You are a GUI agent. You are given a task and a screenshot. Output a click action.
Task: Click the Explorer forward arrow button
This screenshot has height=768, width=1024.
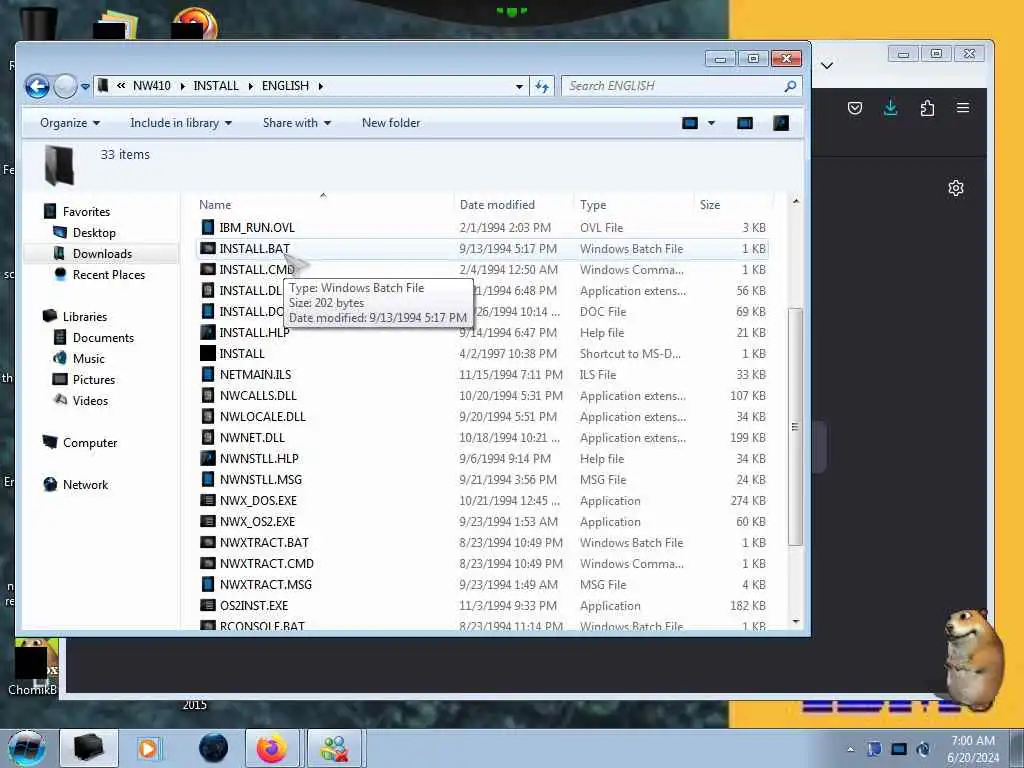pyautogui.click(x=65, y=86)
